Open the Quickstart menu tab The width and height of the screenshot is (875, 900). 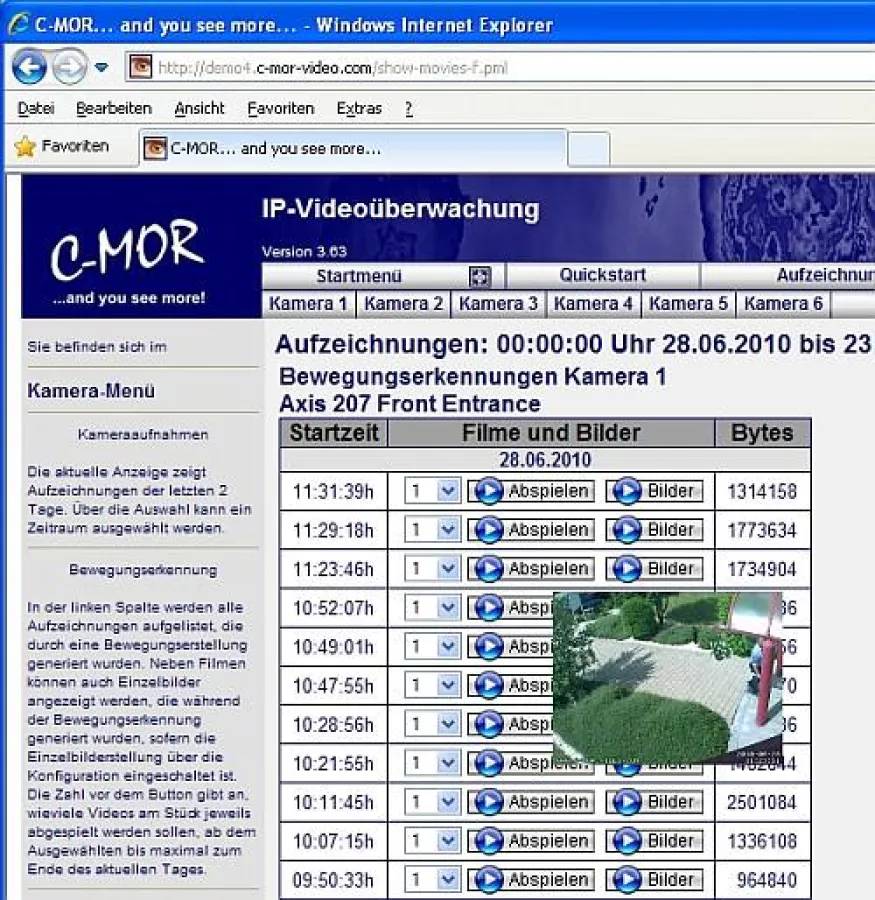603,277
